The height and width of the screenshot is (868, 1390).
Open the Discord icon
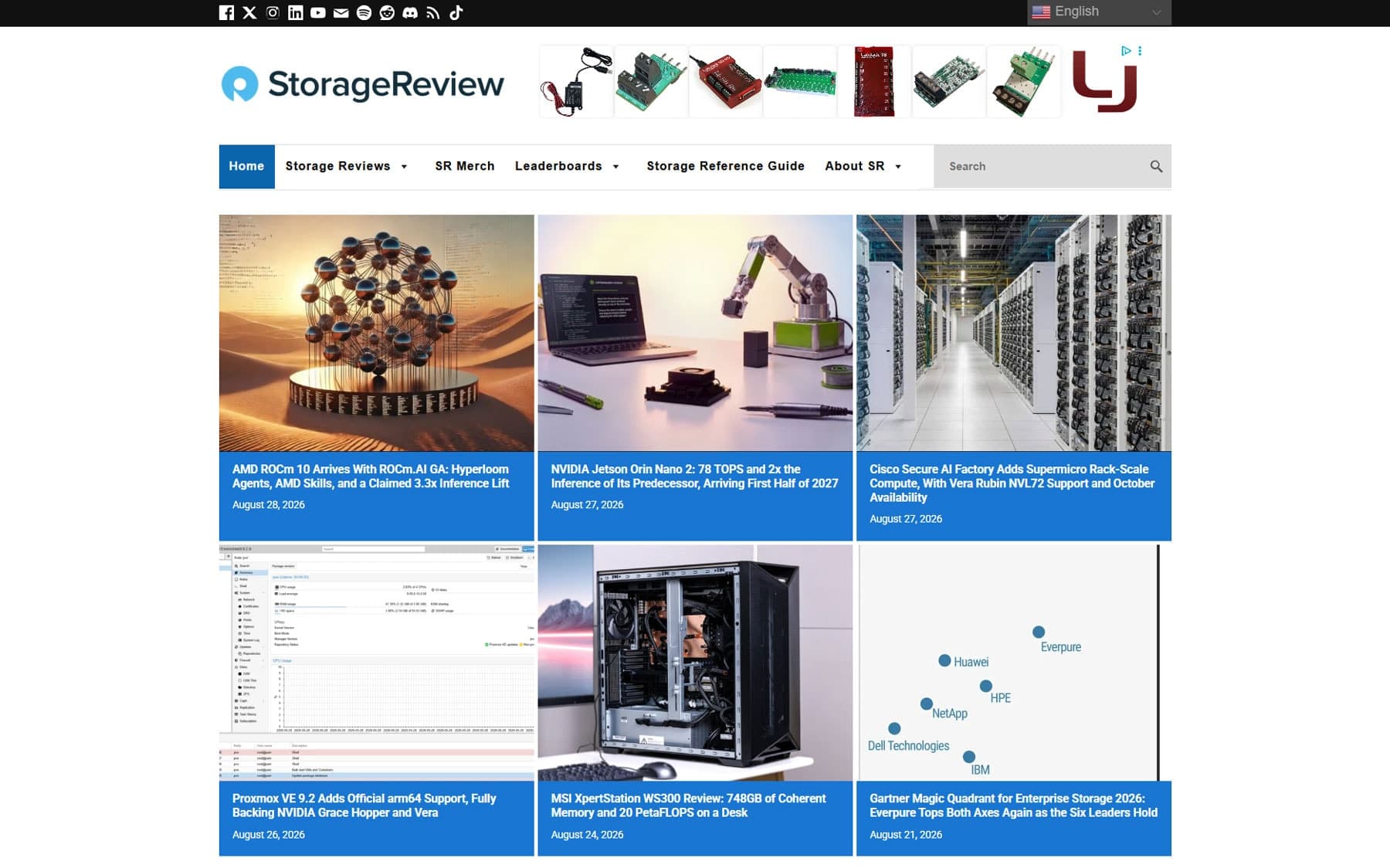tap(410, 12)
